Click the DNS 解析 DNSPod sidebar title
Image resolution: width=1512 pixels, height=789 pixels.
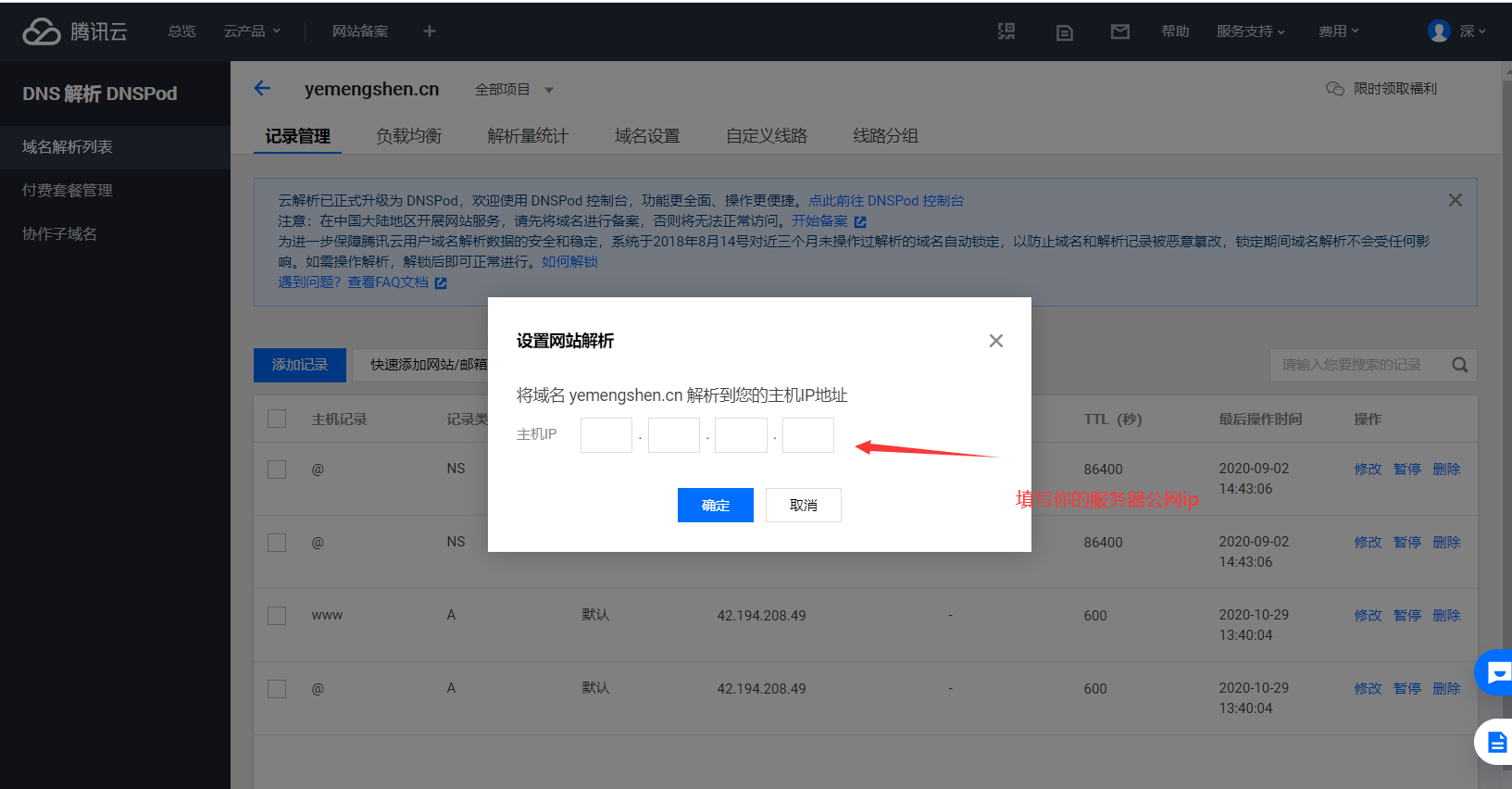(100, 94)
